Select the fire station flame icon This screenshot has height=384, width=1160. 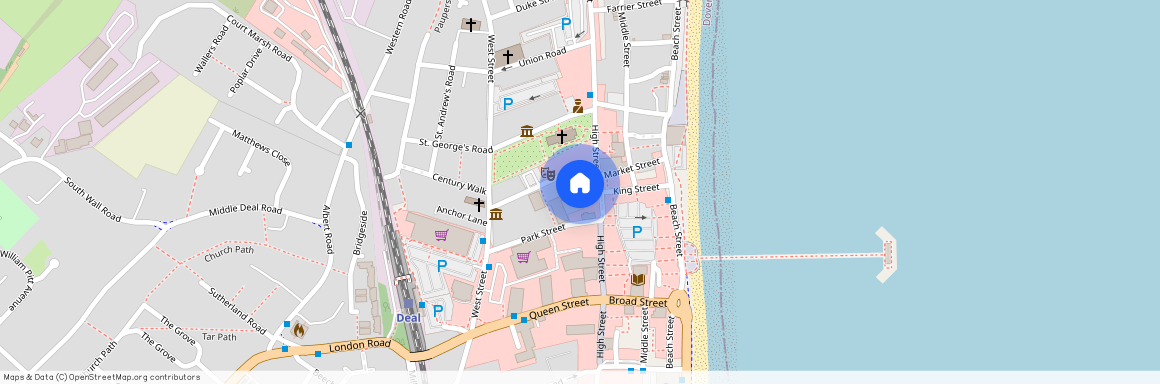coord(299,329)
